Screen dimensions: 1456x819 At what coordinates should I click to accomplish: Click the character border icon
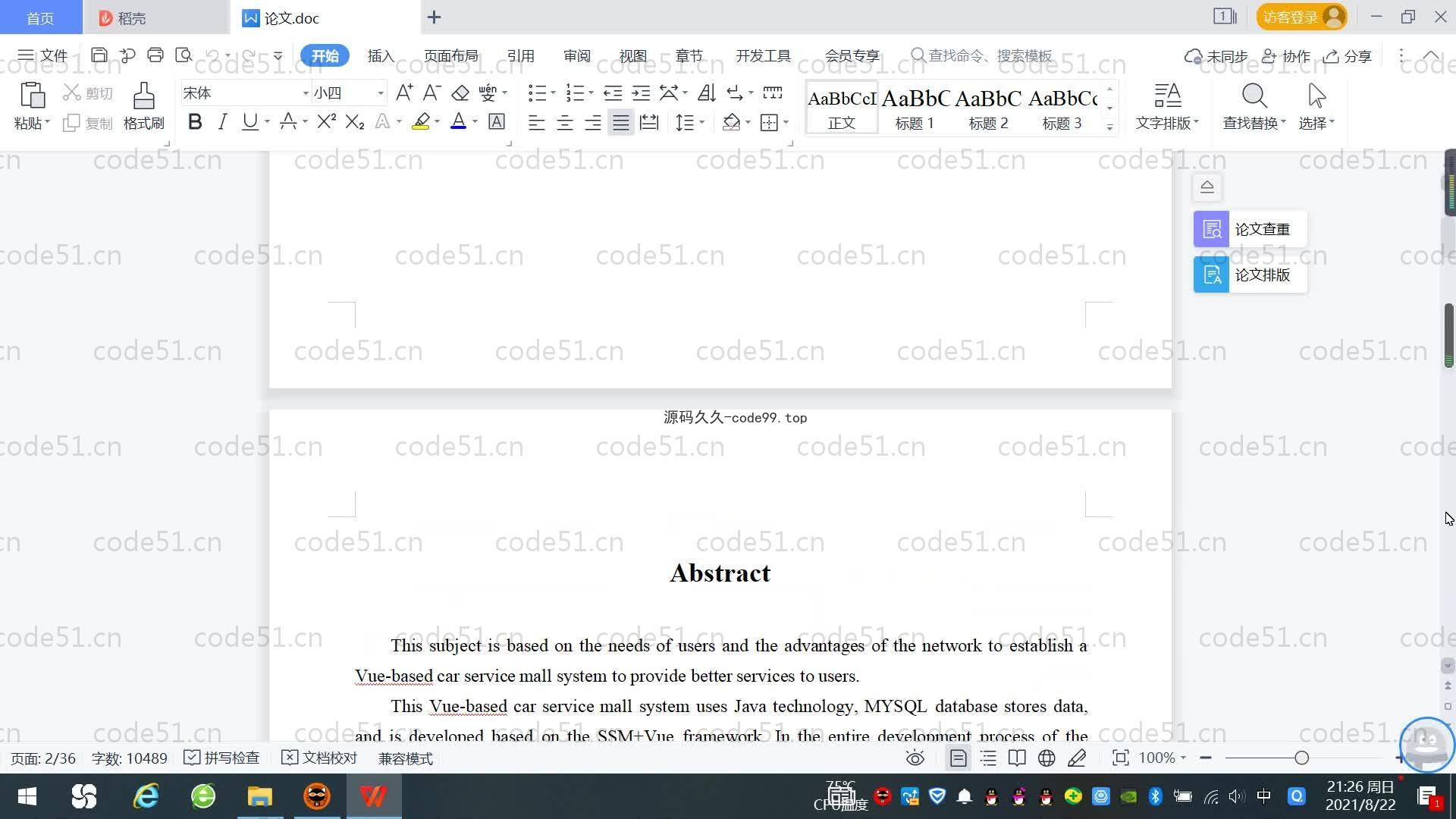[497, 122]
